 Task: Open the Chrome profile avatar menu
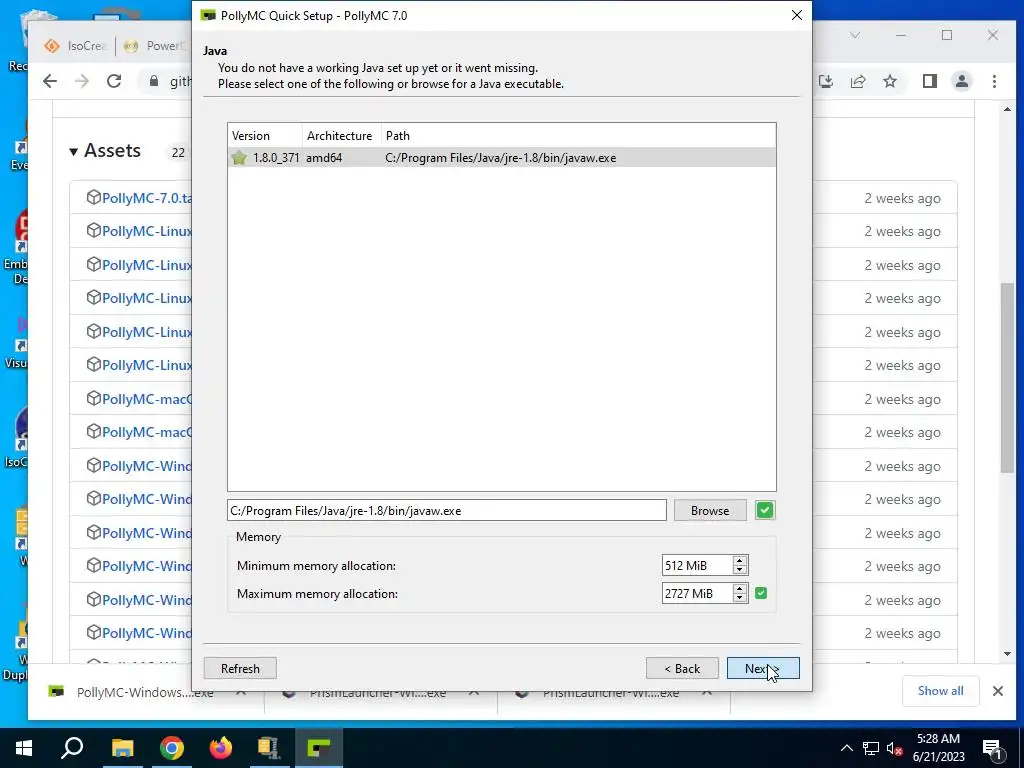[962, 81]
